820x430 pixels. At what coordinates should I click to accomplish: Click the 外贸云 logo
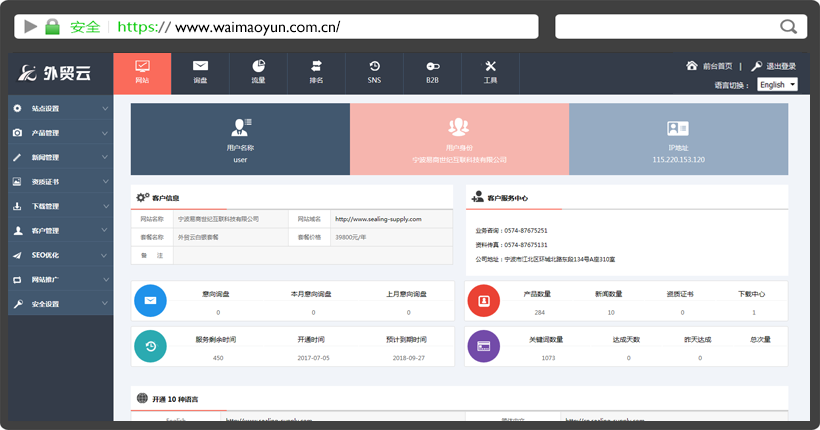pos(56,73)
